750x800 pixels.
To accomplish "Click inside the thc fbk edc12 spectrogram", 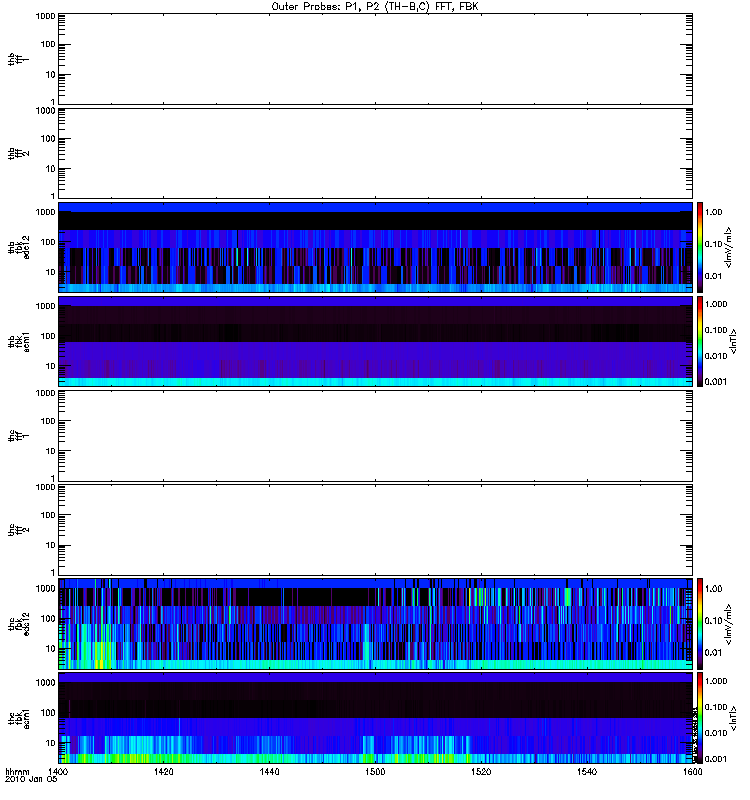I will point(375,623).
